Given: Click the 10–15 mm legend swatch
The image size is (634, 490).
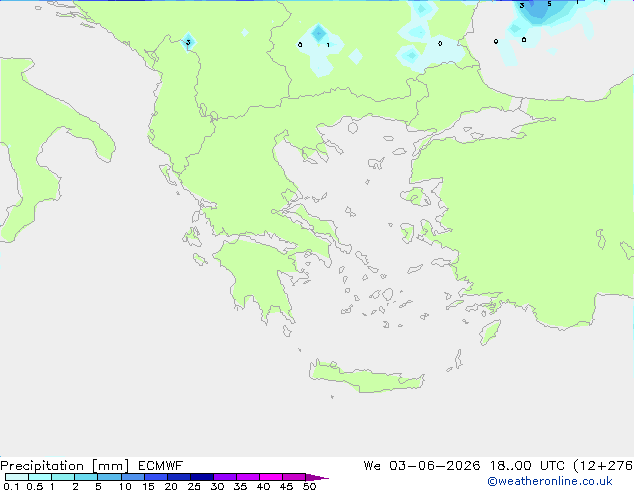Looking at the screenshot, I should click(132, 477).
